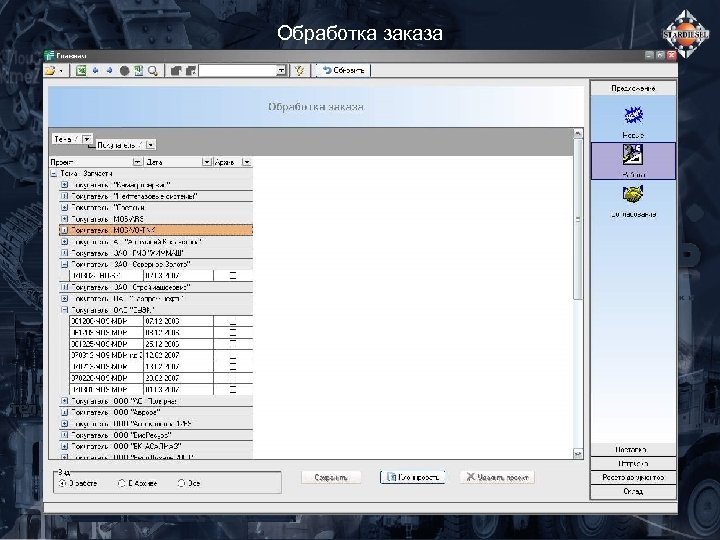Open the Тема grouping chip dropdown
The image size is (720, 540).
point(87,139)
